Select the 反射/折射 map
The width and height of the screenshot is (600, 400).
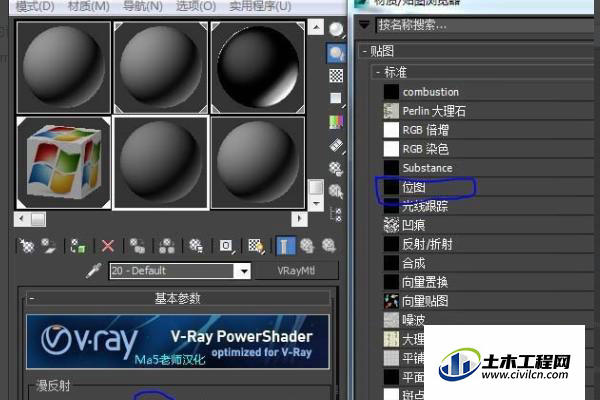[490, 244]
